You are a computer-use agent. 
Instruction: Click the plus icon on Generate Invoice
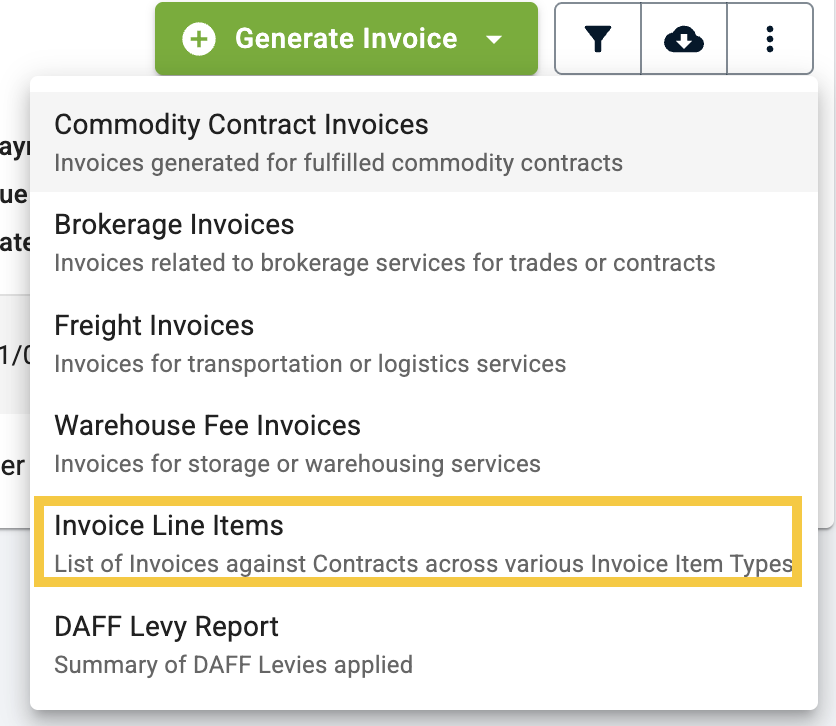point(198,39)
